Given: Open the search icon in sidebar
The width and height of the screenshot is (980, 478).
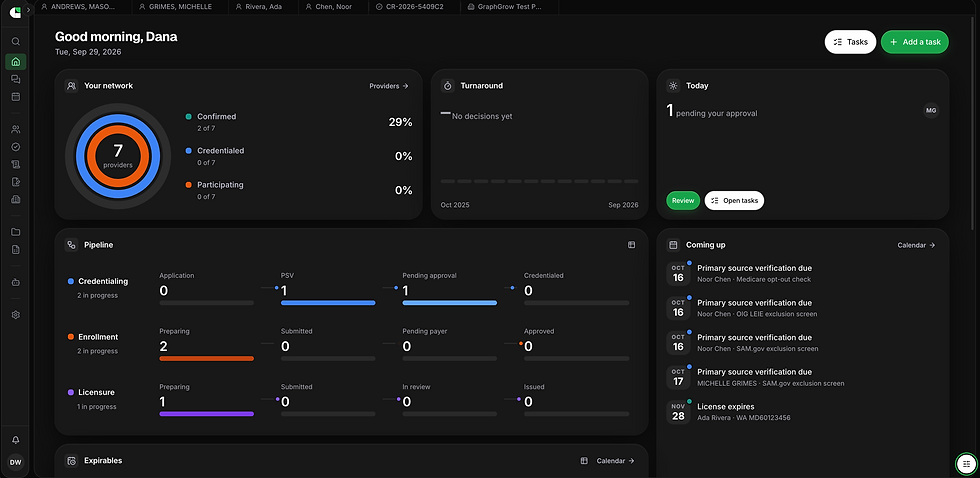Looking at the screenshot, I should point(16,41).
